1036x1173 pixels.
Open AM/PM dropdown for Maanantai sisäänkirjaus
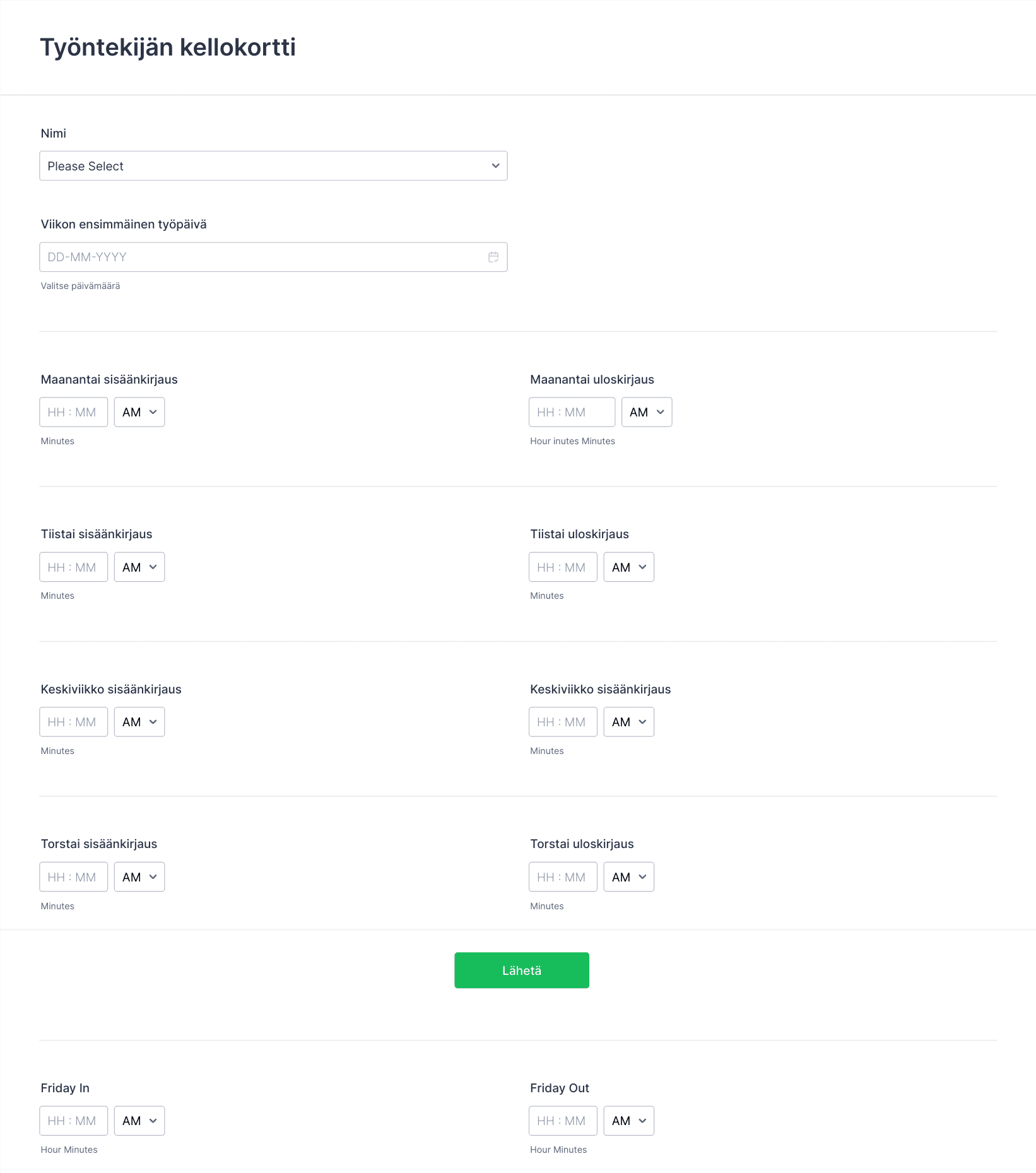point(139,412)
